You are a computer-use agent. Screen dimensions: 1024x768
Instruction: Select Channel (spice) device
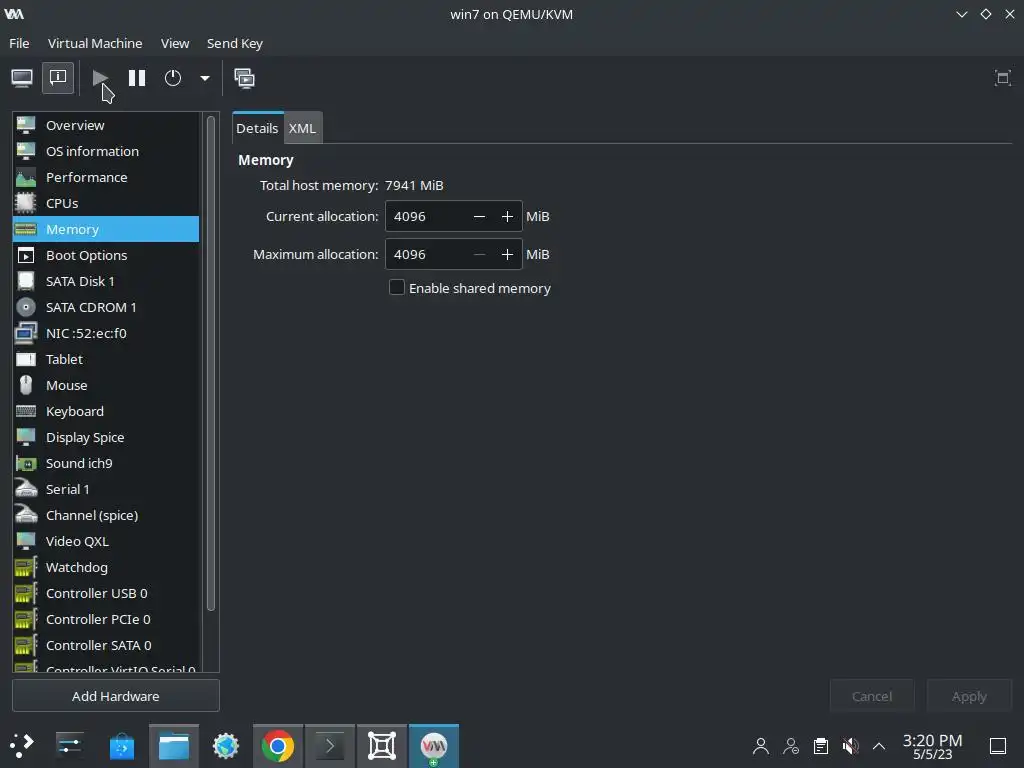pyautogui.click(x=106, y=515)
